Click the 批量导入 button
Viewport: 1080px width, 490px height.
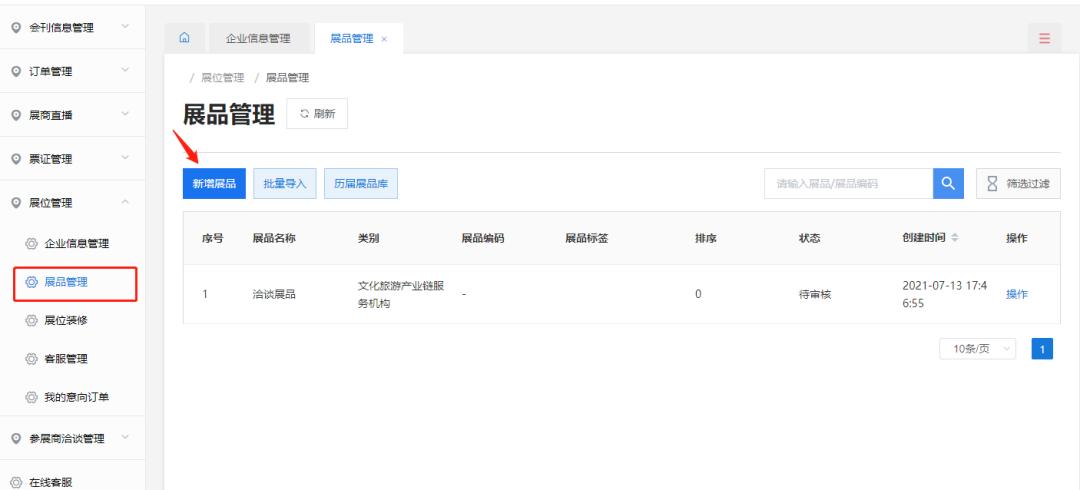[x=284, y=183]
